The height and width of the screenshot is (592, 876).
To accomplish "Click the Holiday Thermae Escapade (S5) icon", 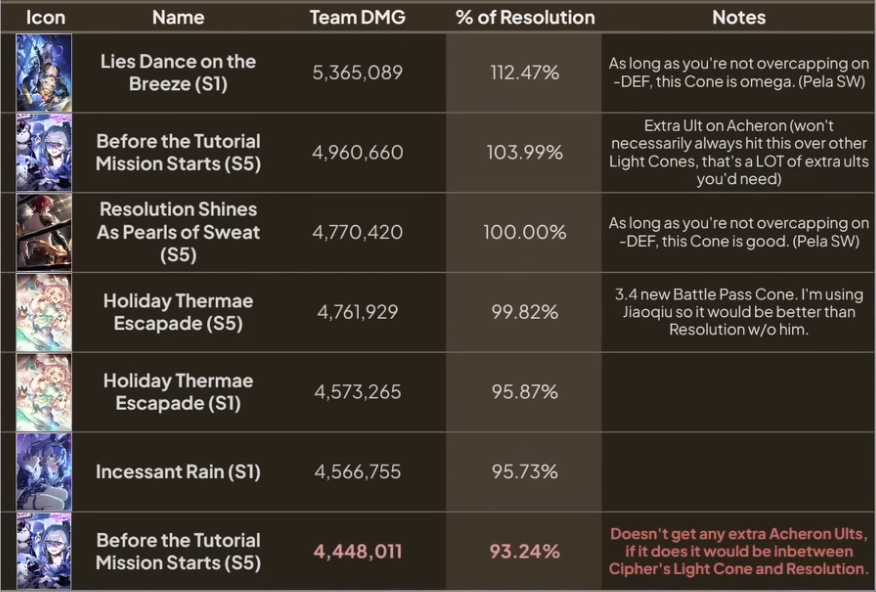I will (x=44, y=312).
